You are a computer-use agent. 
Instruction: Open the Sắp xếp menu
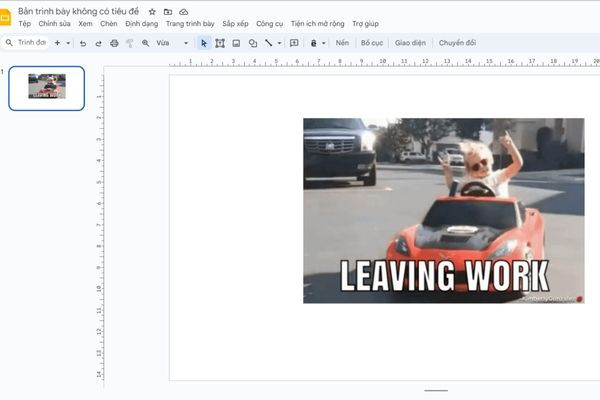coord(235,24)
